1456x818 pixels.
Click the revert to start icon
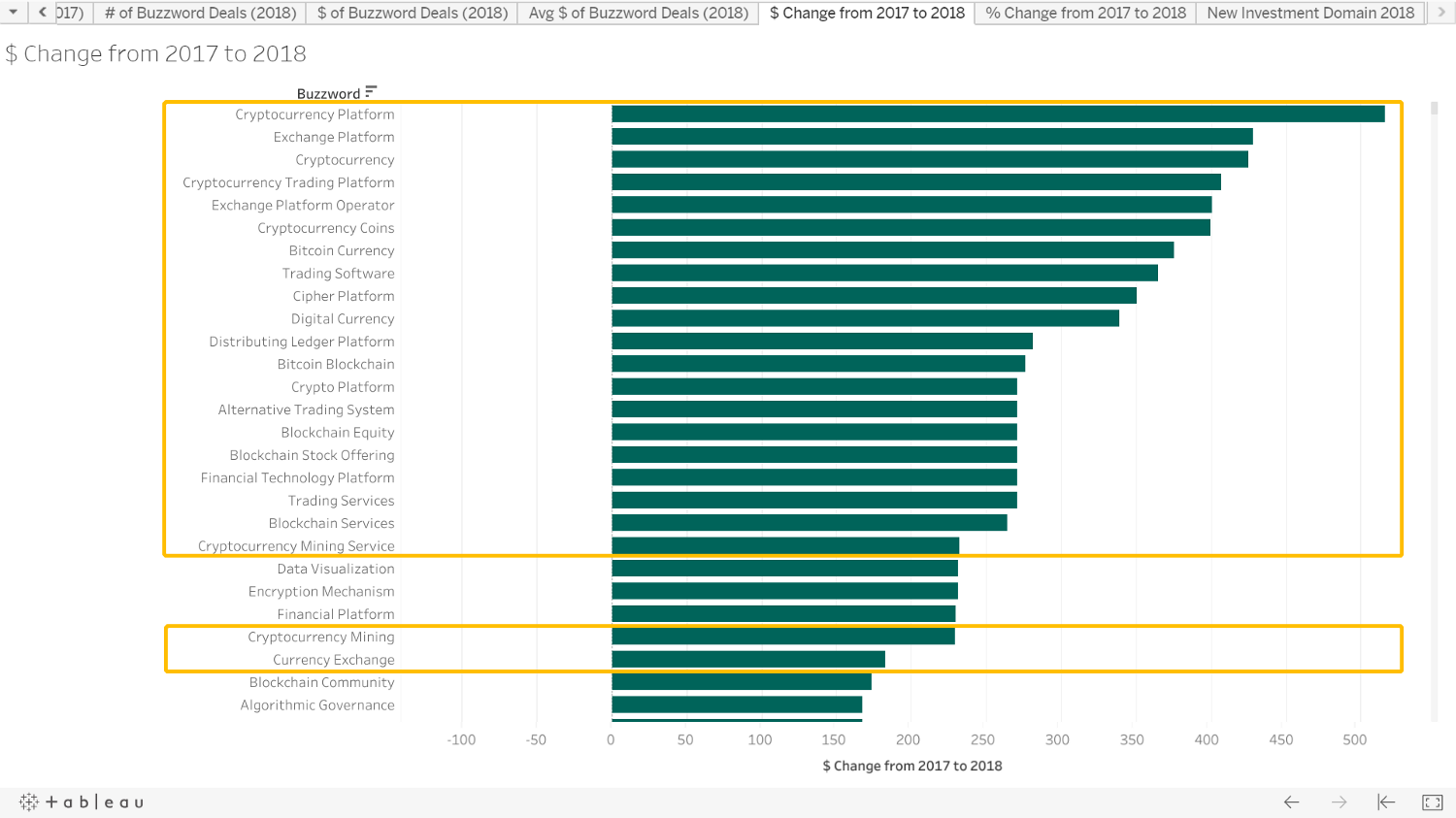[x=1386, y=802]
